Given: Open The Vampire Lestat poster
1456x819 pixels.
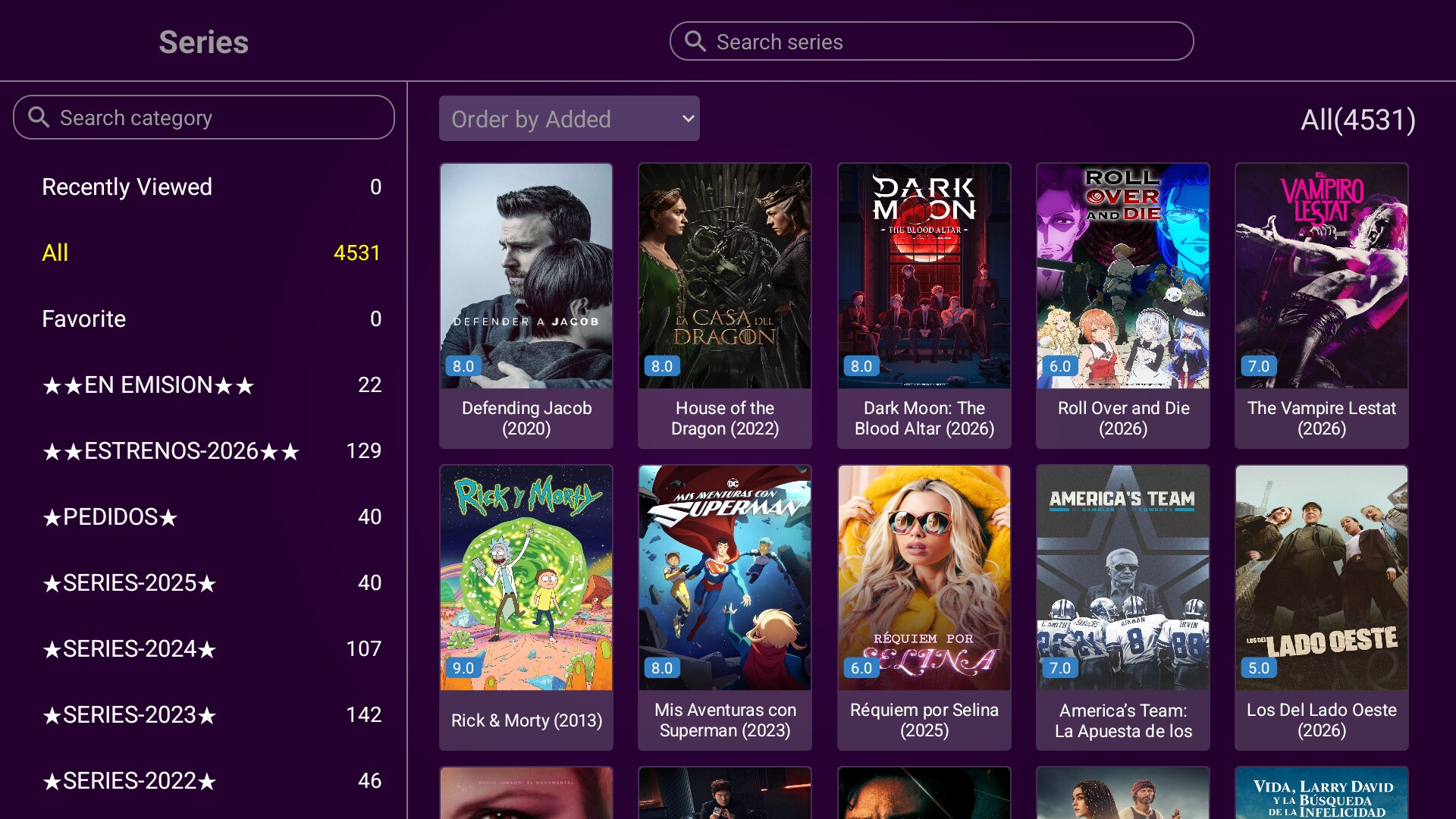Looking at the screenshot, I should [1321, 276].
